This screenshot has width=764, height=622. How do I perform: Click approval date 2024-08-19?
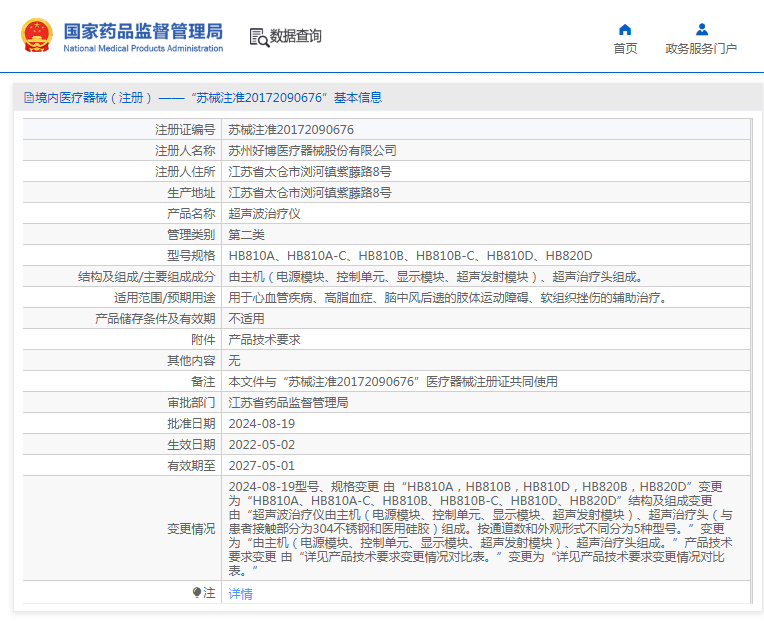262,423
